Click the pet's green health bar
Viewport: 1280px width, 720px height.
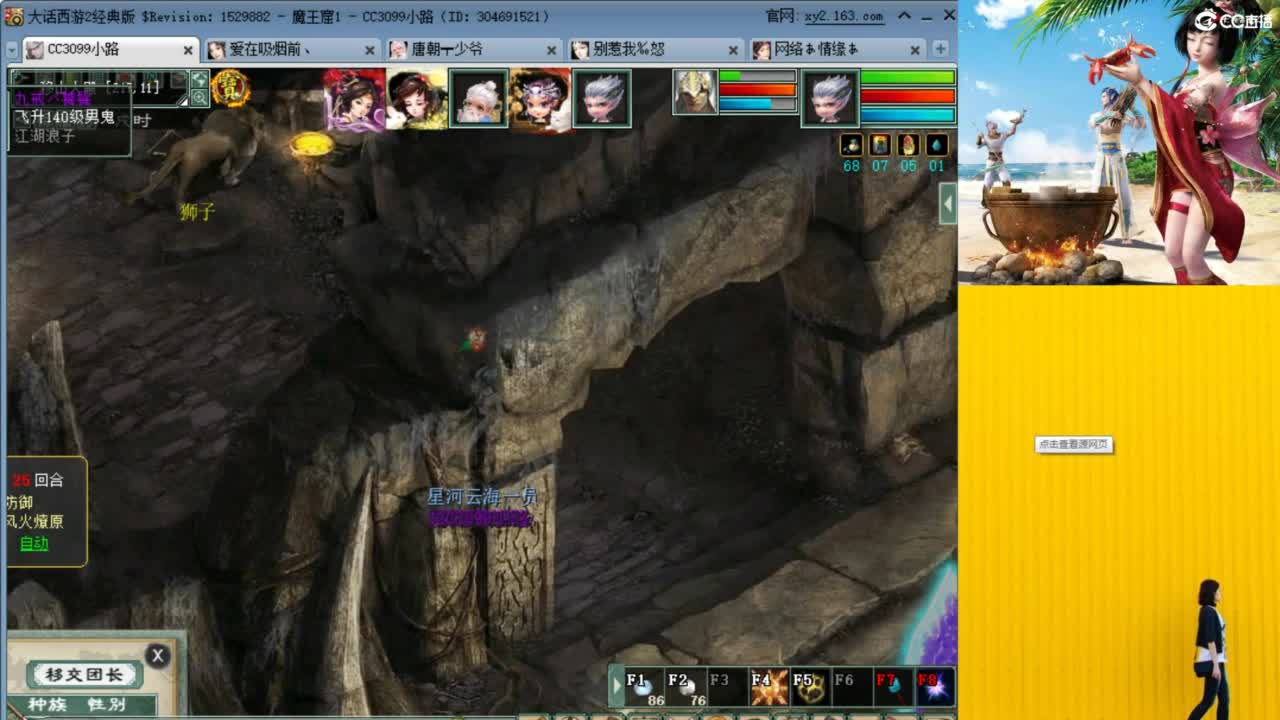(757, 76)
